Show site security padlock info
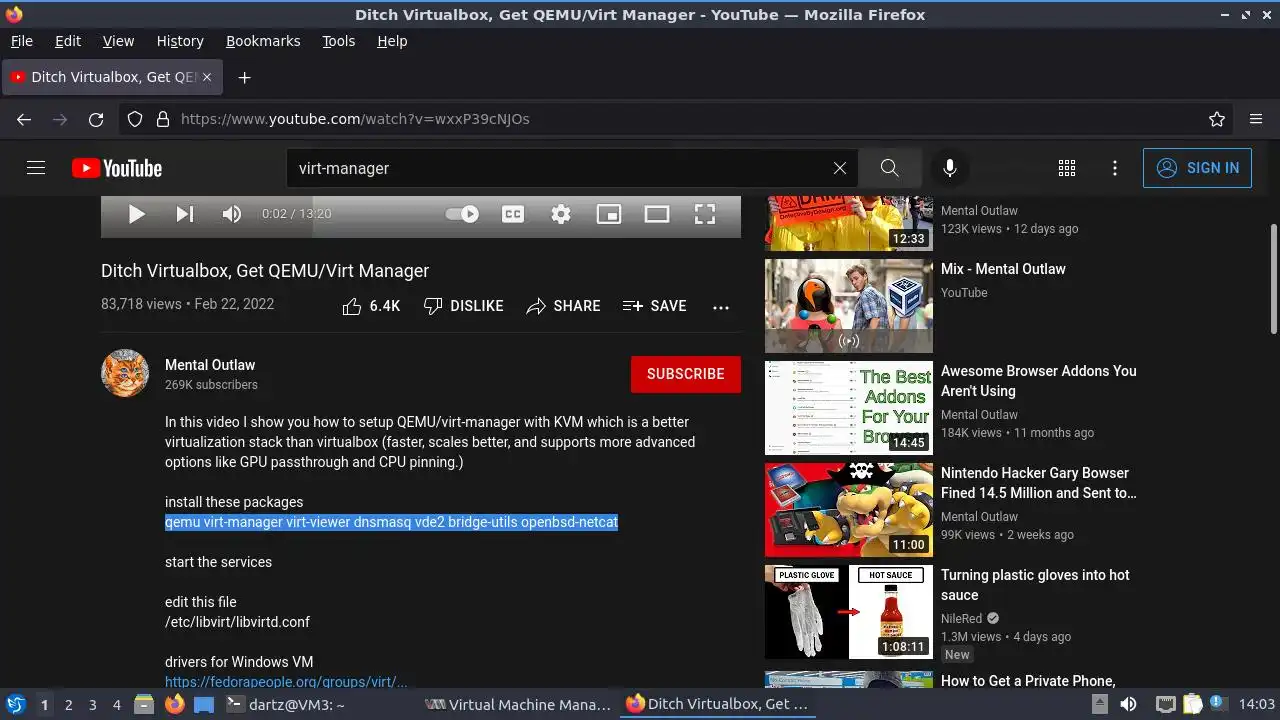Viewport: 1280px width, 720px height. tap(162, 119)
